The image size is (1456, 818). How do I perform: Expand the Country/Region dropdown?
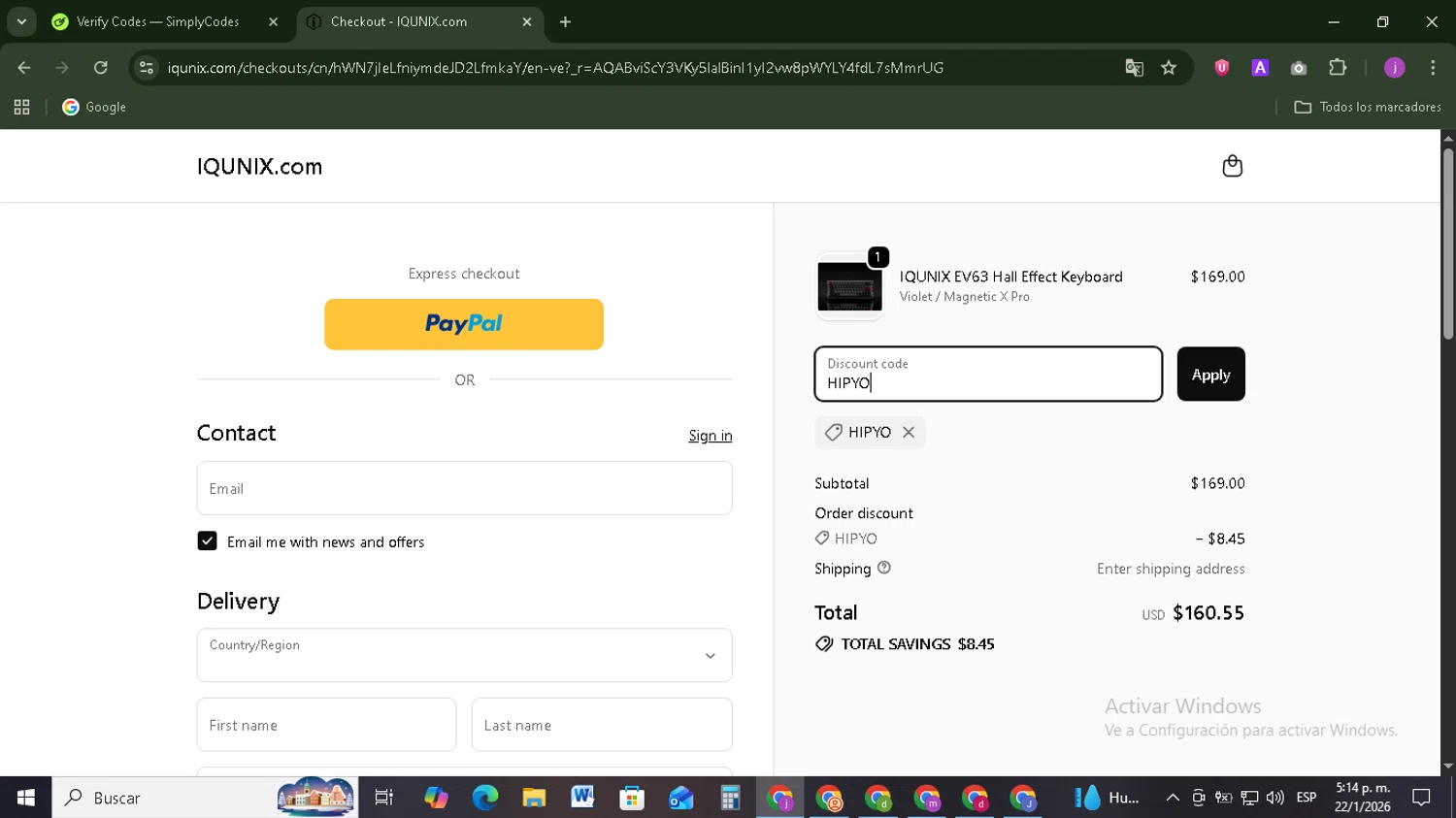pos(464,655)
